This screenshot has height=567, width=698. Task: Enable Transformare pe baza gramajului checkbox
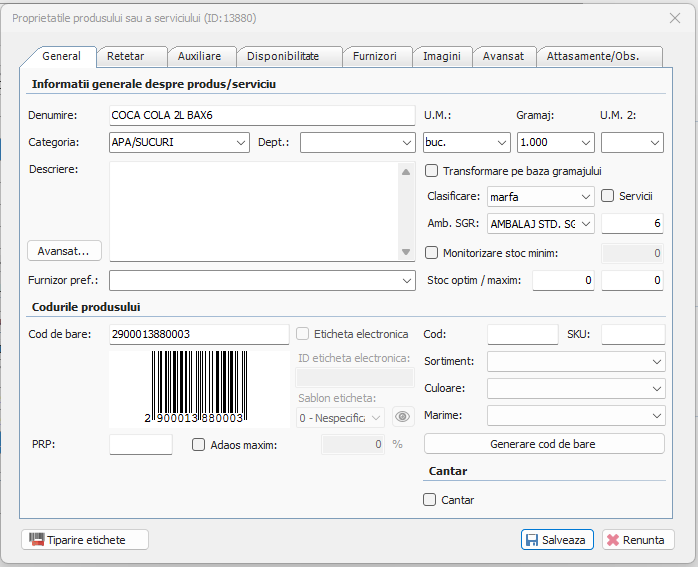point(432,171)
